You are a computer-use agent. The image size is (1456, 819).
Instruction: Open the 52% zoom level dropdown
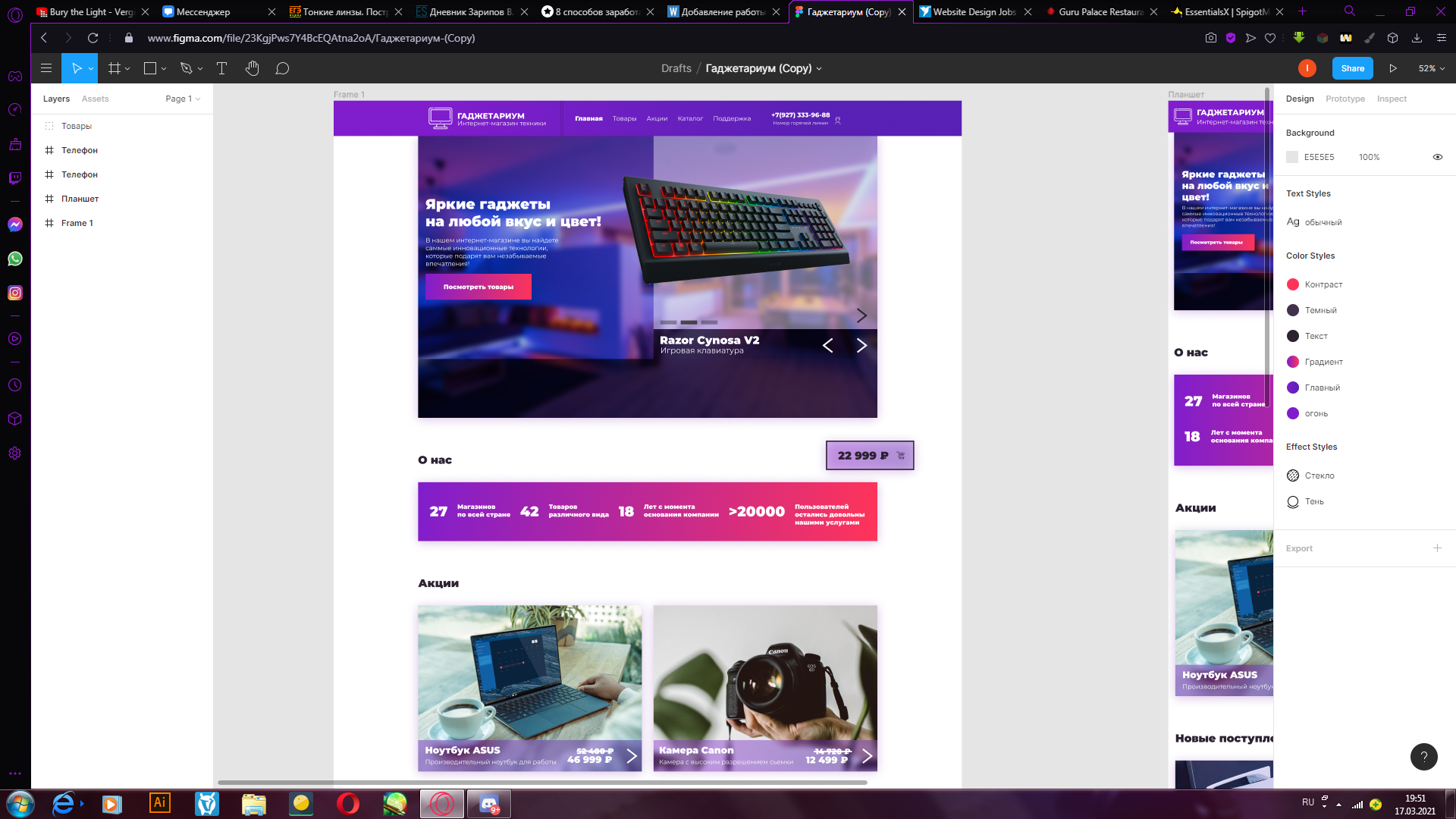click(x=1432, y=68)
